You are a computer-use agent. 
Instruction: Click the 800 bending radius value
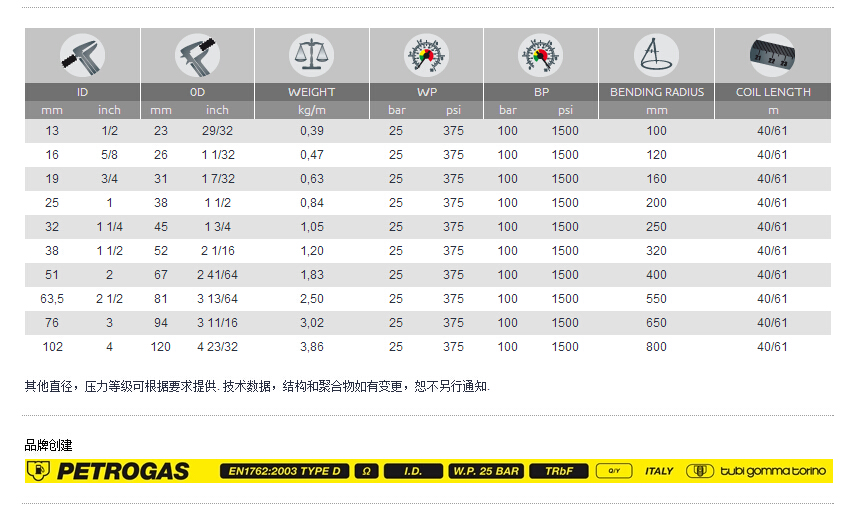tap(656, 347)
